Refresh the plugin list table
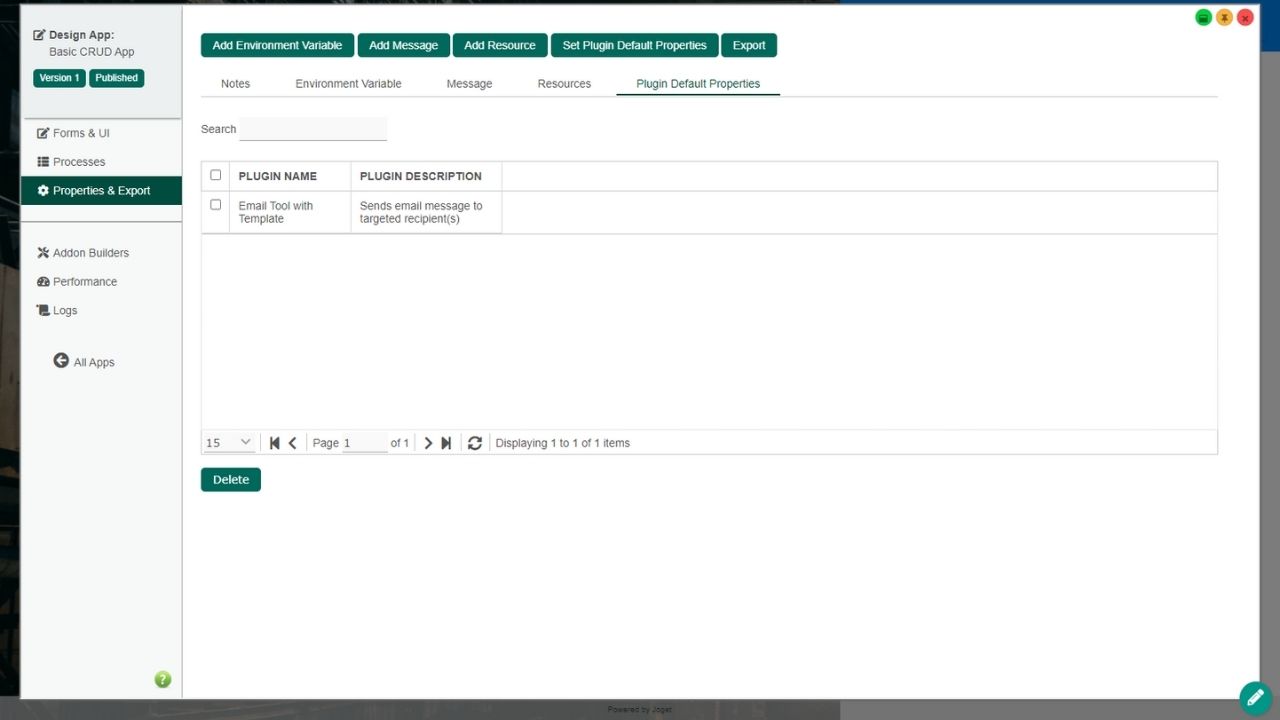 [475, 443]
